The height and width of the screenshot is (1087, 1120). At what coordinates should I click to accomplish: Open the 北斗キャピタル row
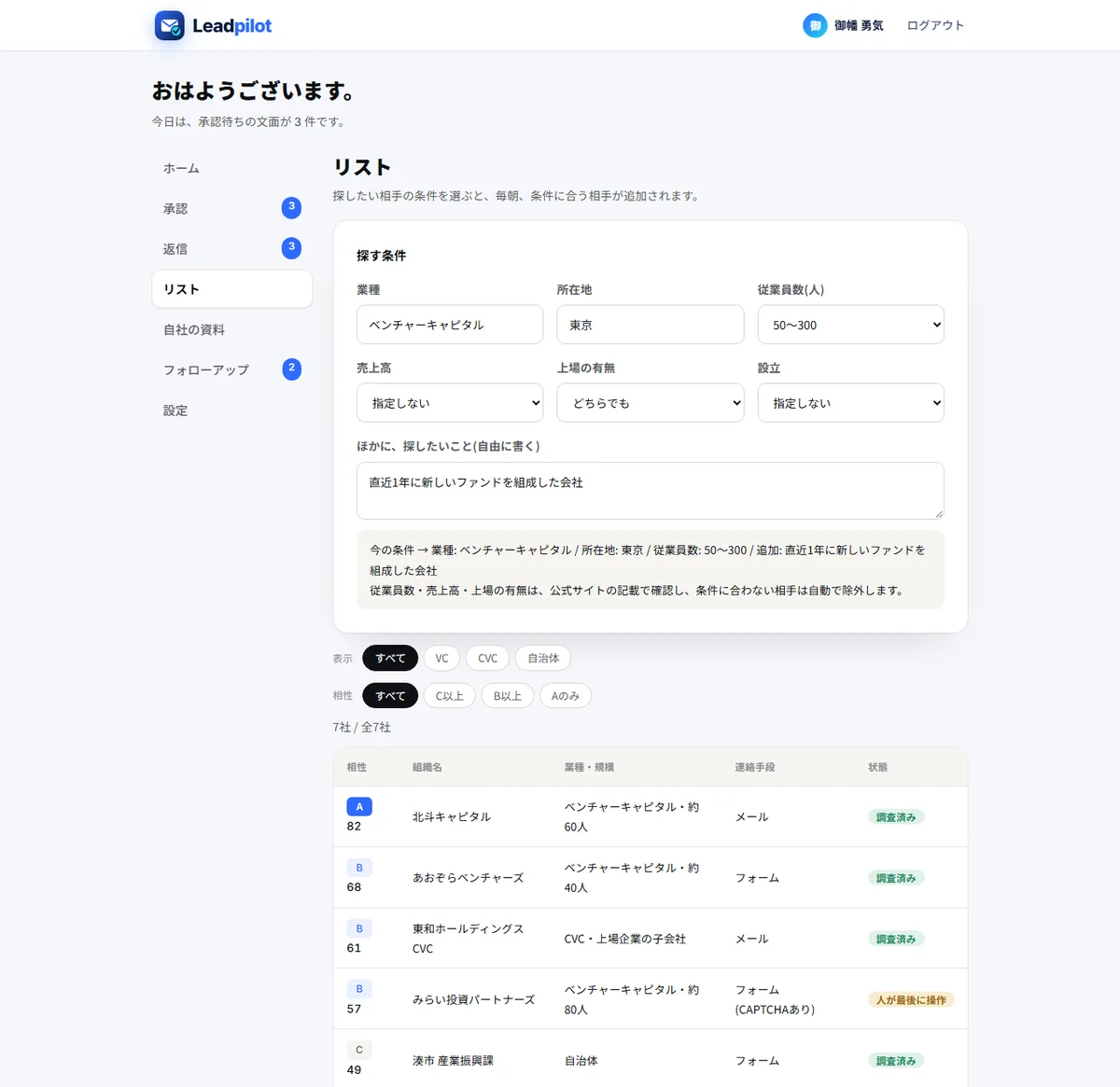[x=651, y=816]
